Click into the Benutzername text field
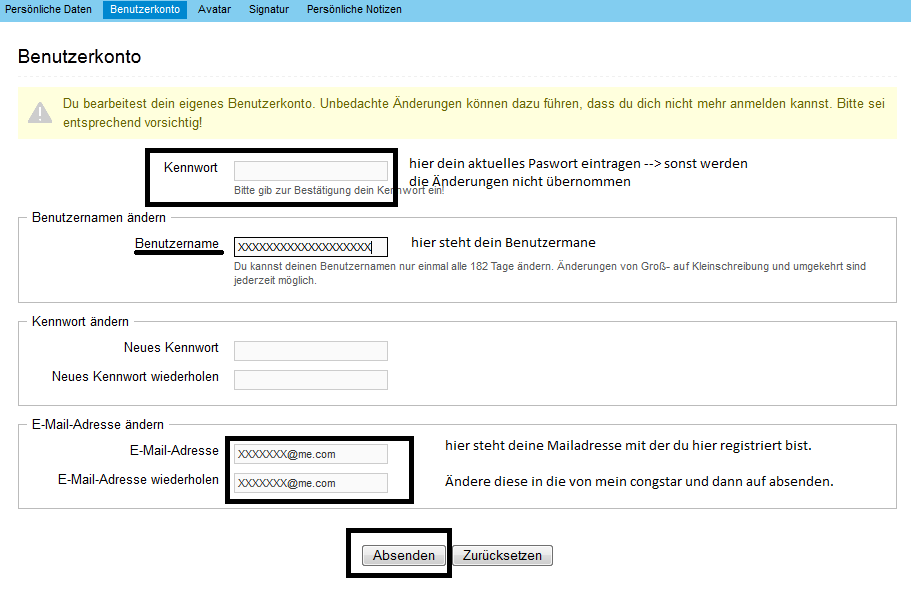911x596 pixels. pos(310,247)
